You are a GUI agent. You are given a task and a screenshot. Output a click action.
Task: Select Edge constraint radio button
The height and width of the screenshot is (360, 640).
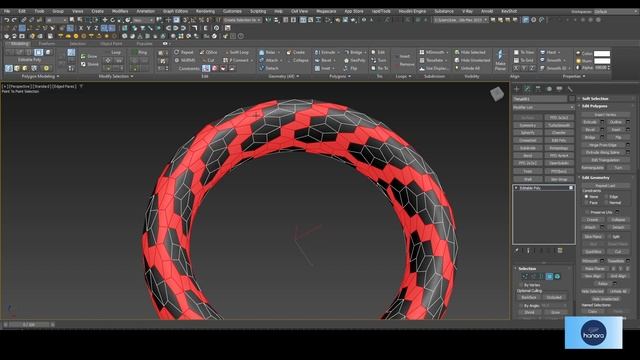[607, 197]
